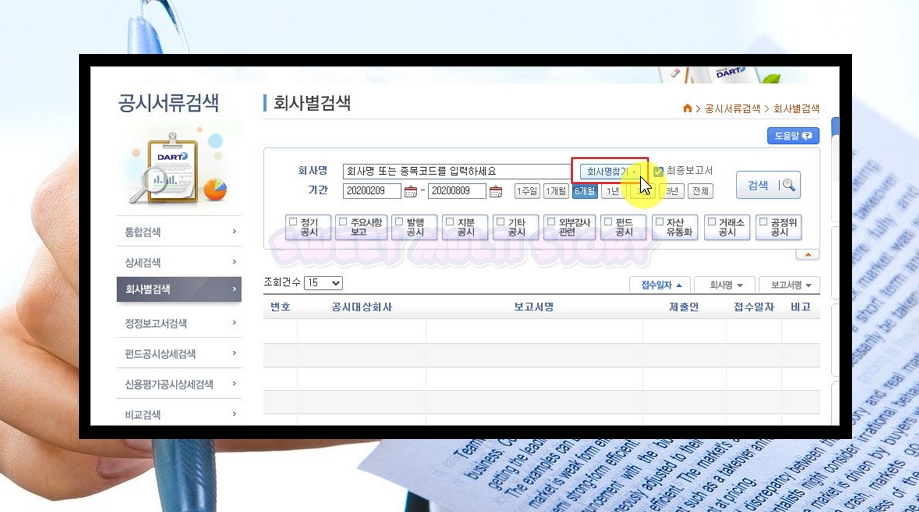Click 회사명찾기 company finder button
The width and height of the screenshot is (919, 512).
click(610, 172)
